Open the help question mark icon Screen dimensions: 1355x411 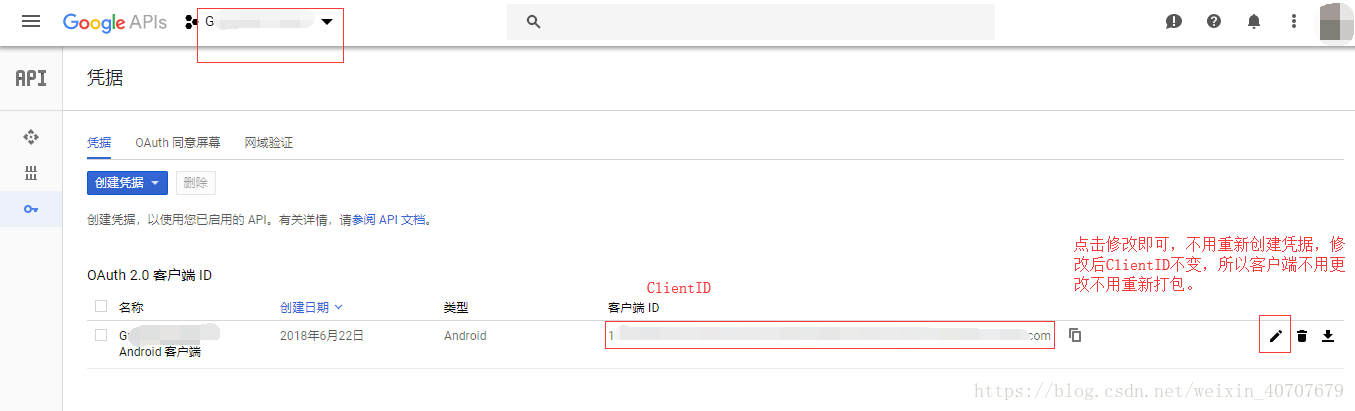tap(1214, 21)
